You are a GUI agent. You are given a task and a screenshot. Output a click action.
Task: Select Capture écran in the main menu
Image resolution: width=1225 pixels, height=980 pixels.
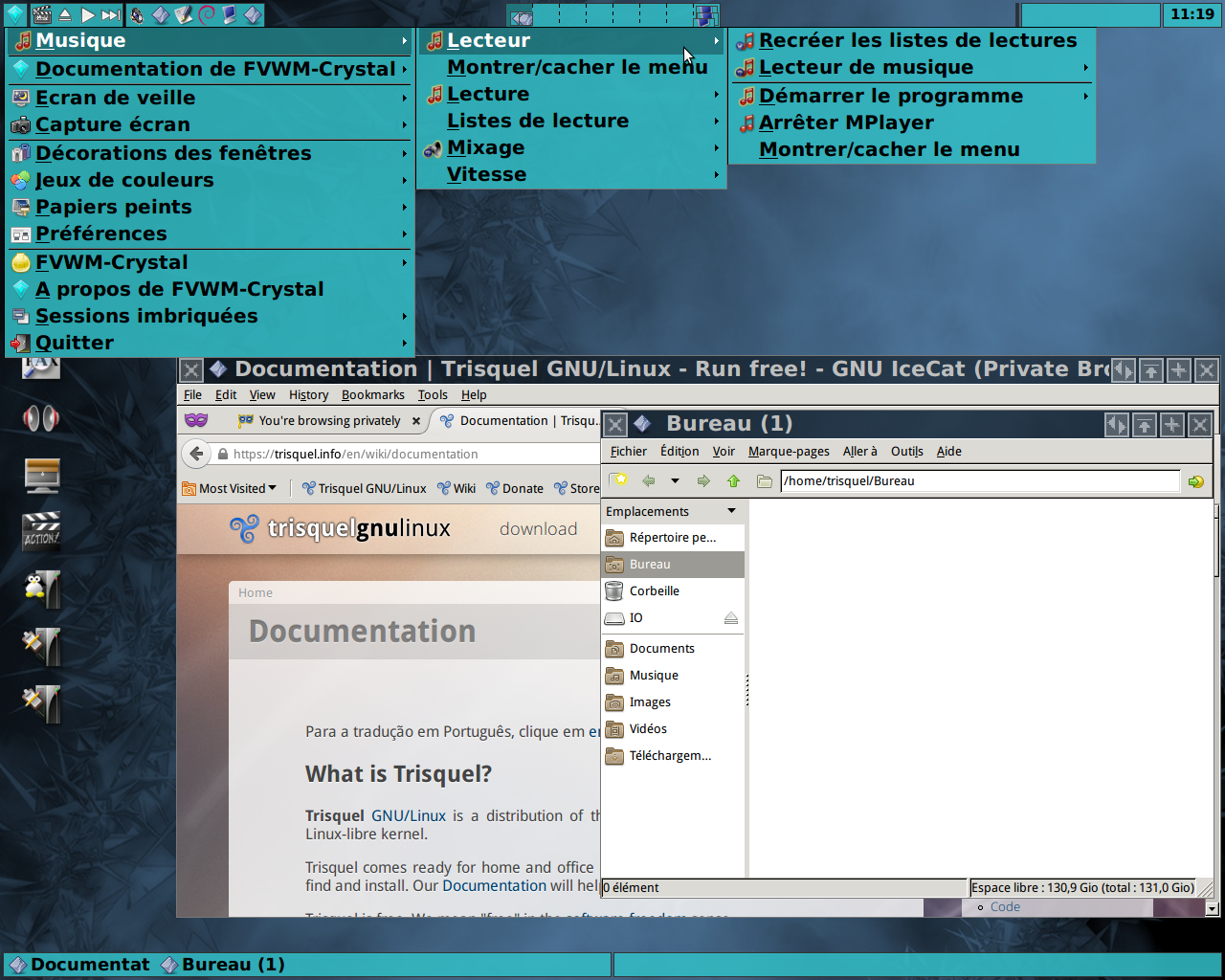[x=210, y=124]
